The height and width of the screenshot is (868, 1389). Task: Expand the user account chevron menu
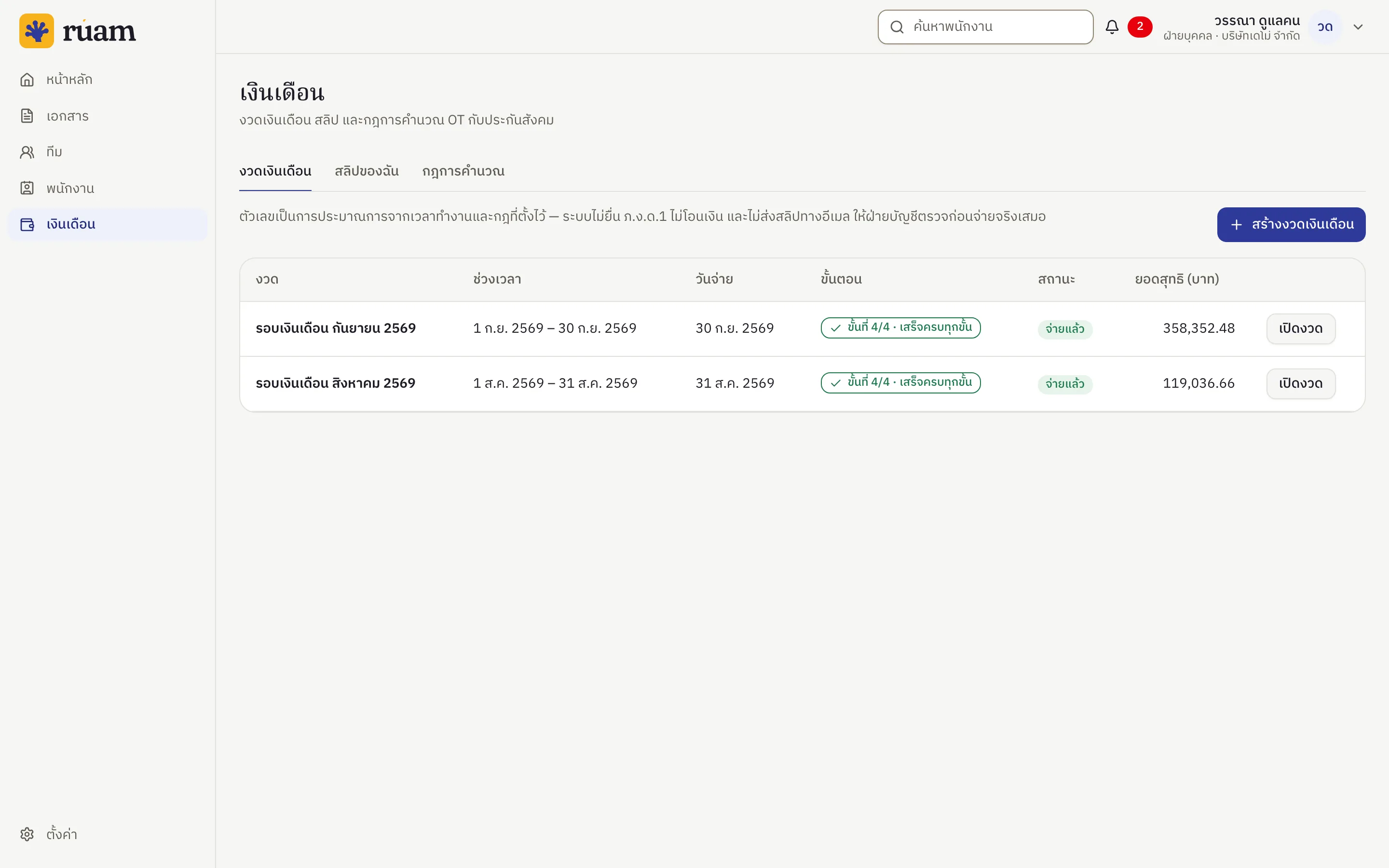[1358, 27]
